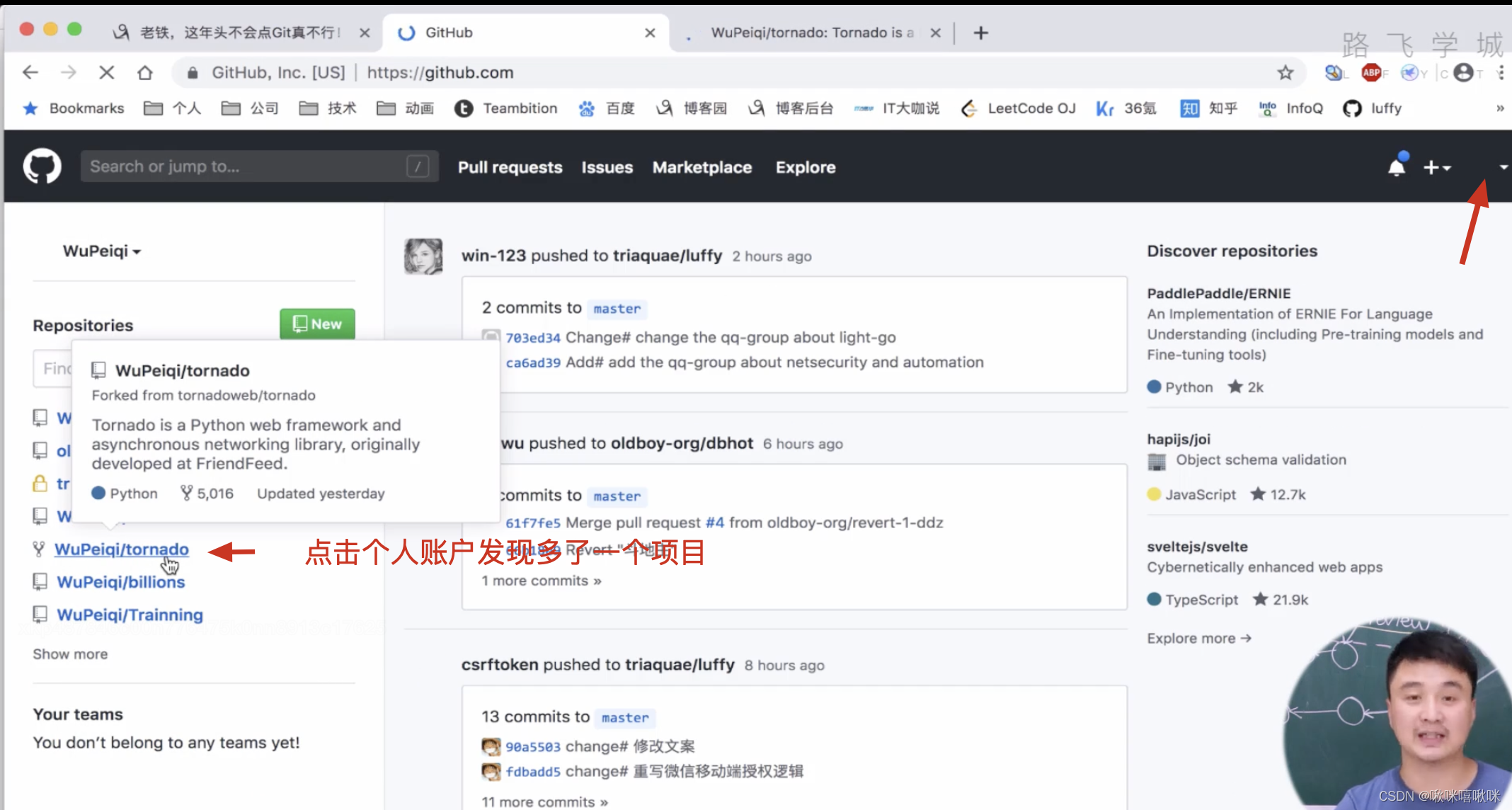Open pull request #4 link
The height and width of the screenshot is (810, 1512).
point(715,523)
